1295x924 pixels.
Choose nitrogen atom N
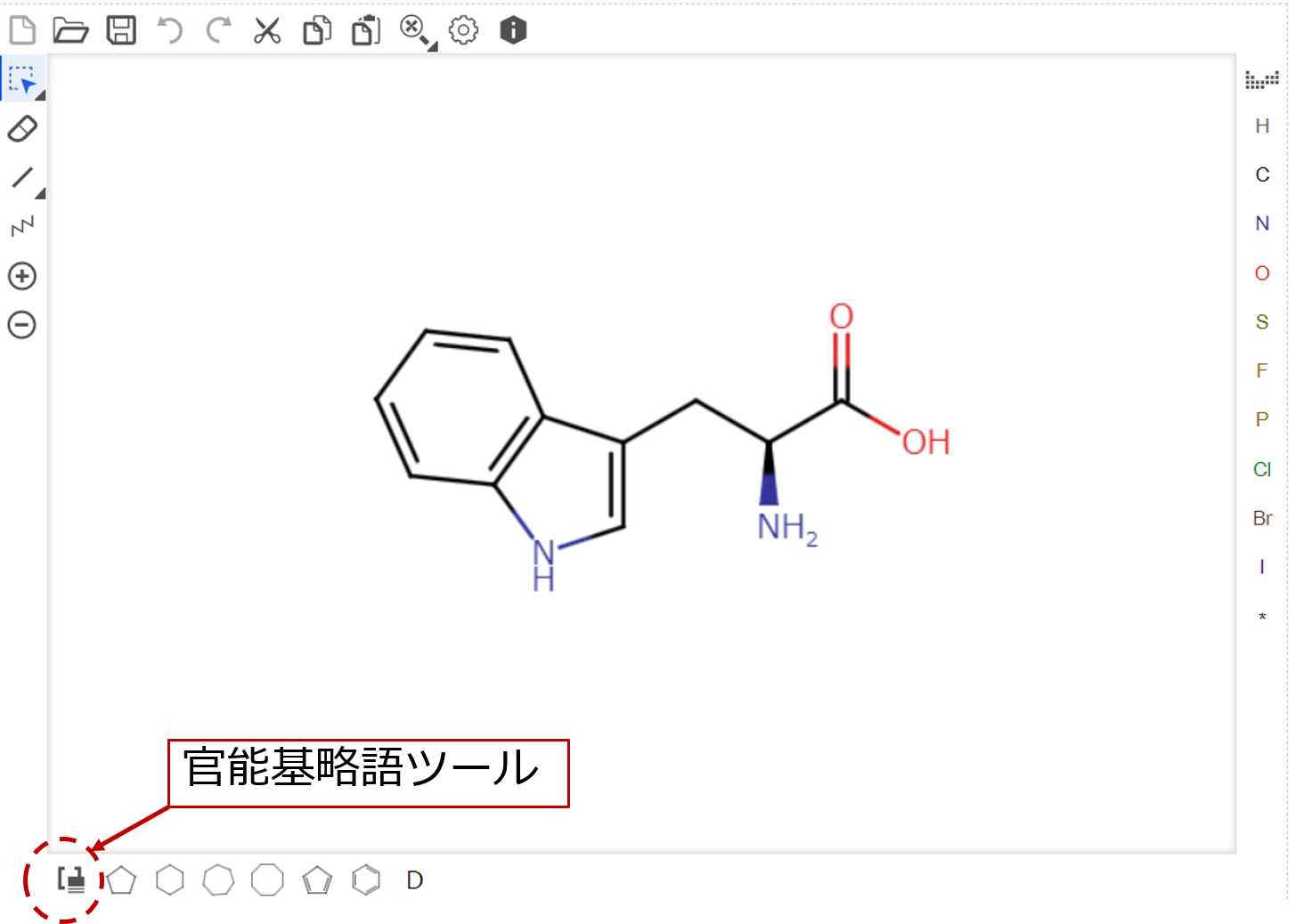1262,223
